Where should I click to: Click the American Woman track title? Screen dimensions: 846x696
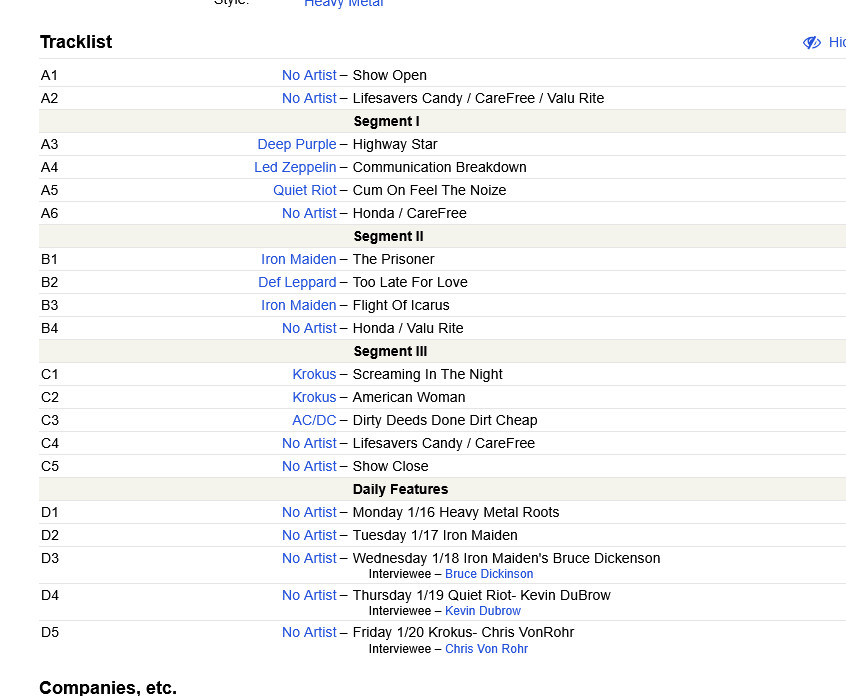coord(409,397)
